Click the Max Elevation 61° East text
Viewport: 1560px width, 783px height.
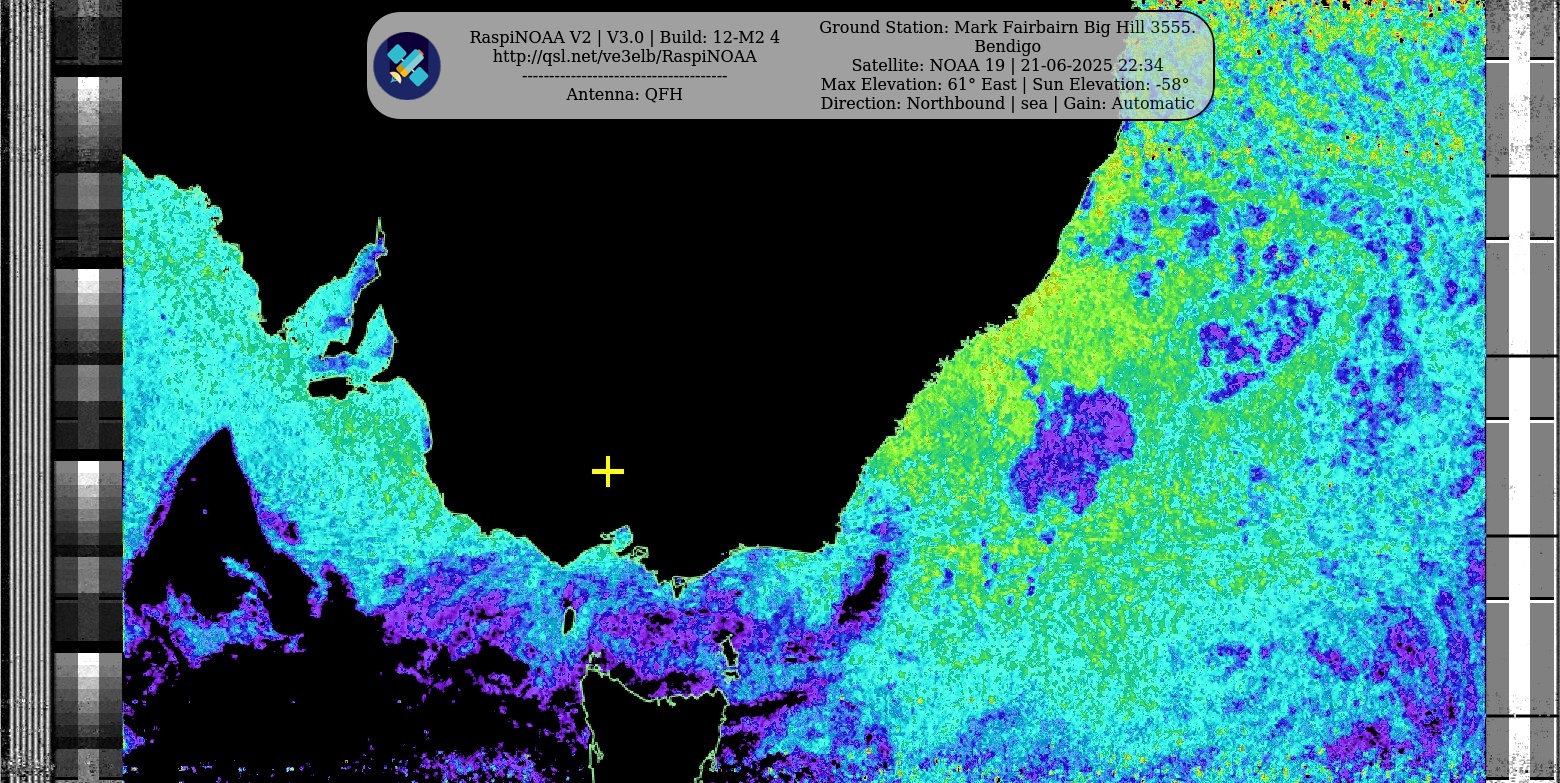click(917, 84)
